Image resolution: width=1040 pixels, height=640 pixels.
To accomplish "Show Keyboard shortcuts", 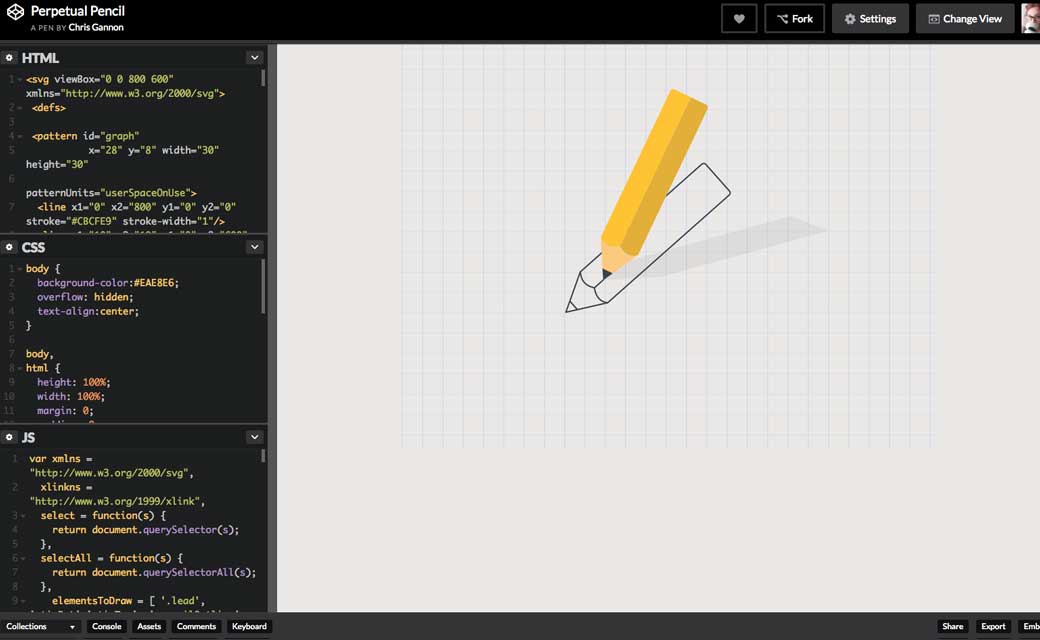I will tap(249, 627).
